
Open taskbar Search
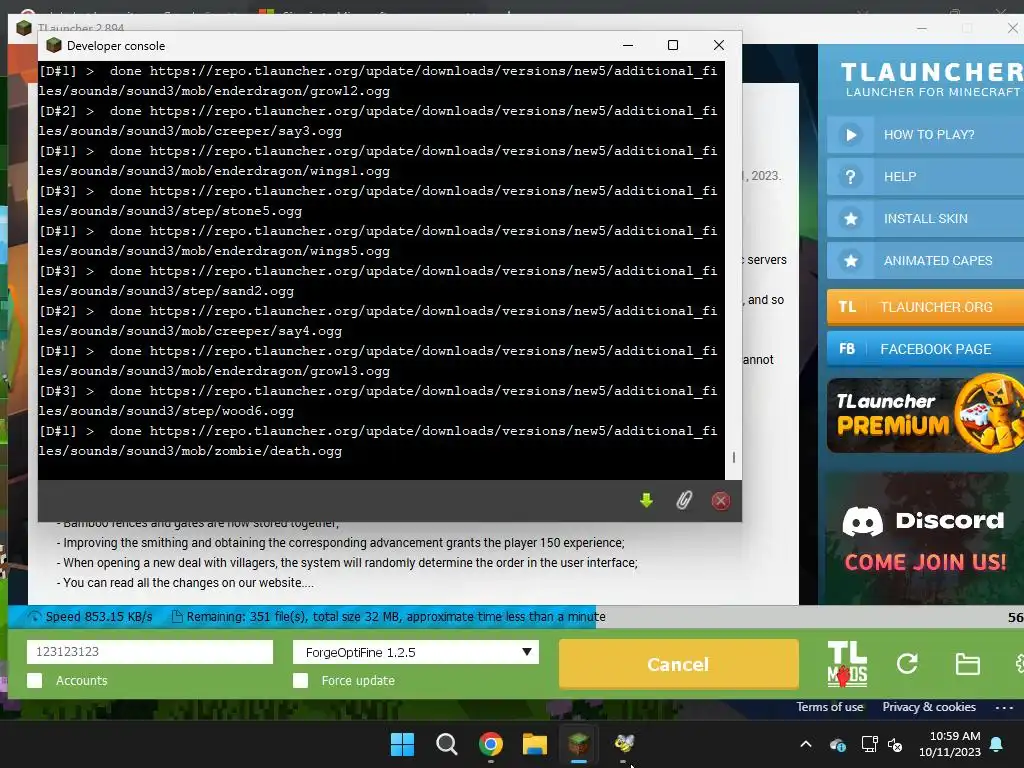447,744
